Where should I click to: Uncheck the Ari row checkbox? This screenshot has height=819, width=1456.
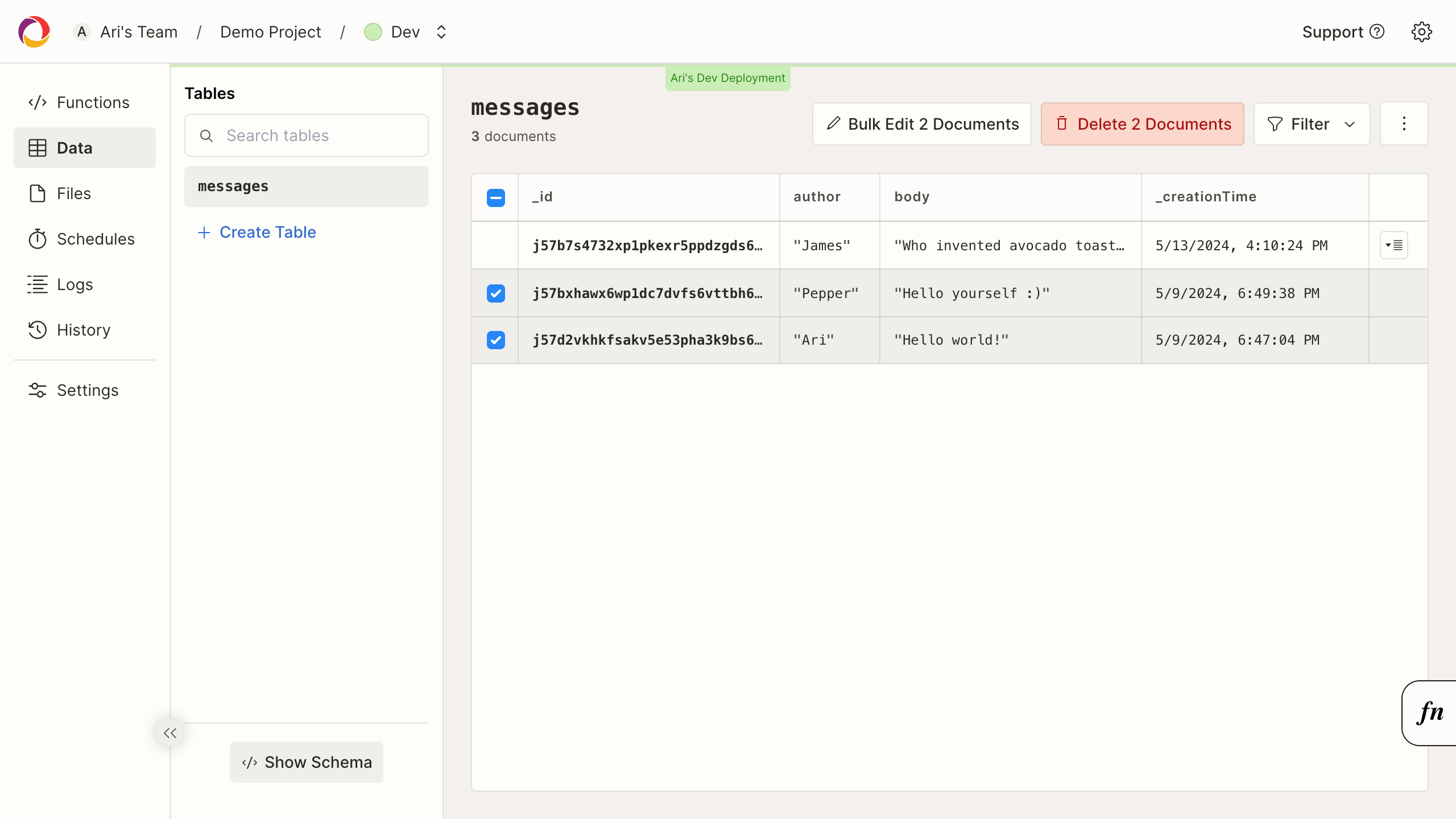click(x=495, y=340)
